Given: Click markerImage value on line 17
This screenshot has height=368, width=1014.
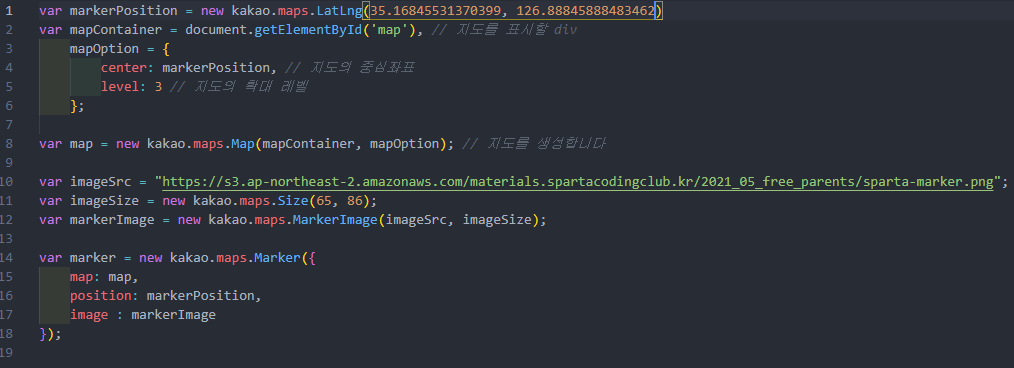Looking at the screenshot, I should 173,315.
